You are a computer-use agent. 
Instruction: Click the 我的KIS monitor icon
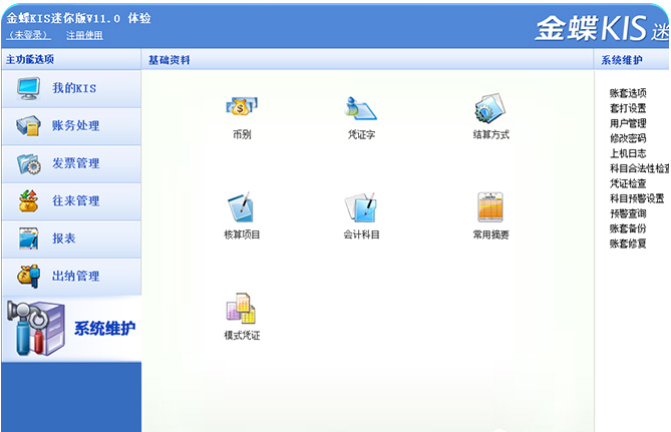tap(29, 88)
